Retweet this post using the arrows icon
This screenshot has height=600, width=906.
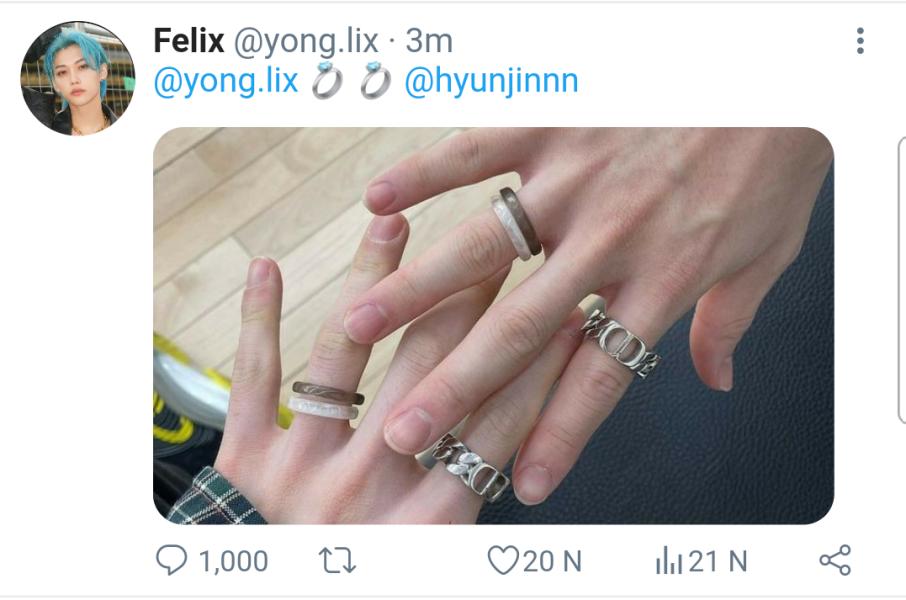[337, 561]
